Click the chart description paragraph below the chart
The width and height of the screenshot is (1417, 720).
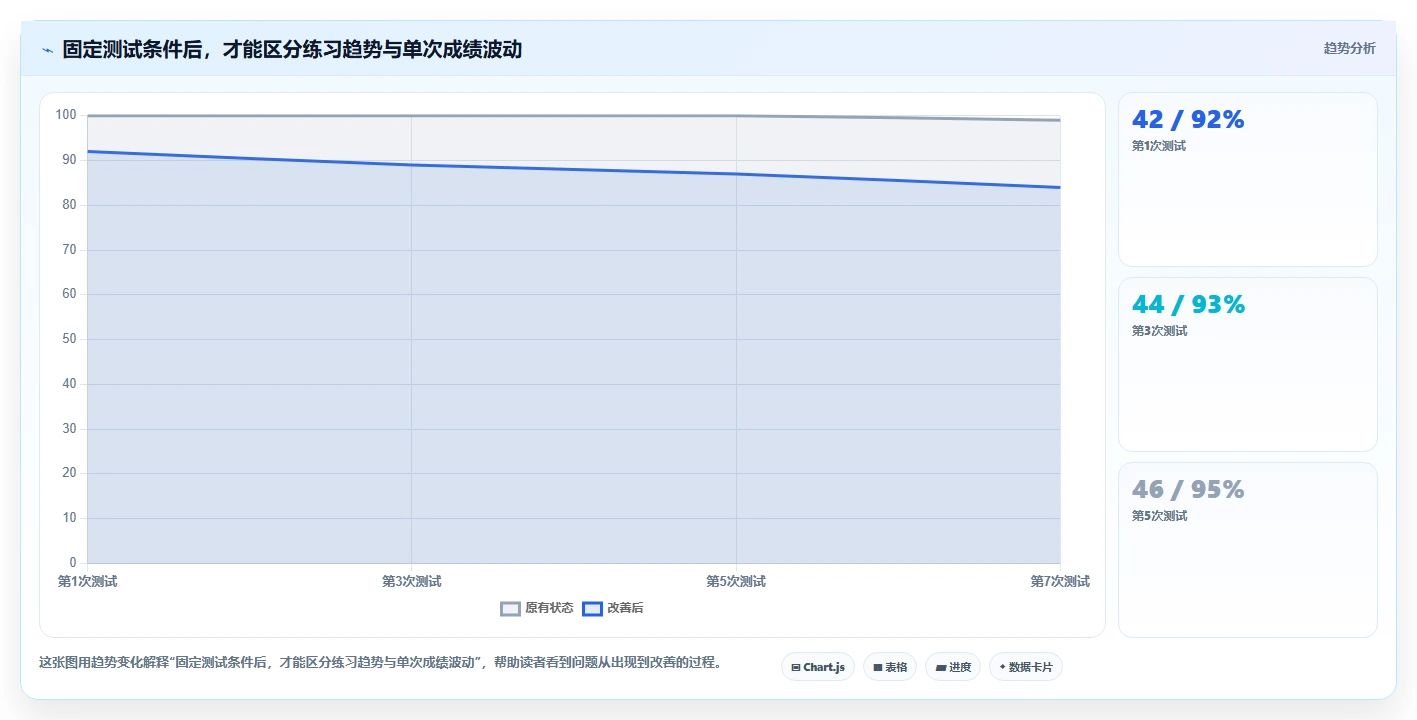(380, 662)
